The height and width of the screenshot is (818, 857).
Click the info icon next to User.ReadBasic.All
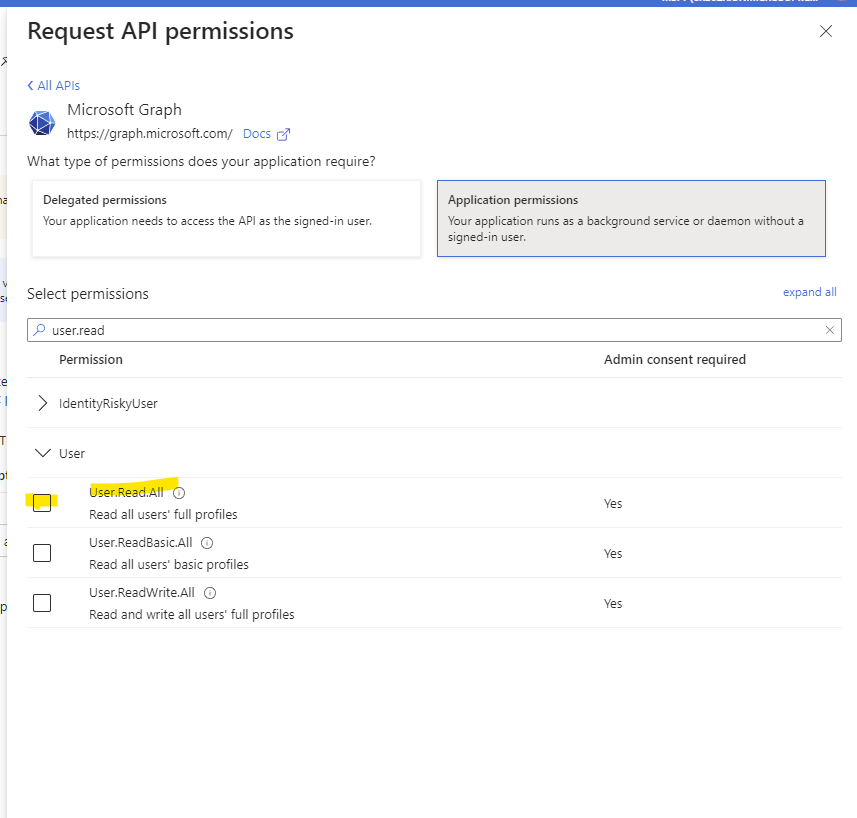coord(207,543)
